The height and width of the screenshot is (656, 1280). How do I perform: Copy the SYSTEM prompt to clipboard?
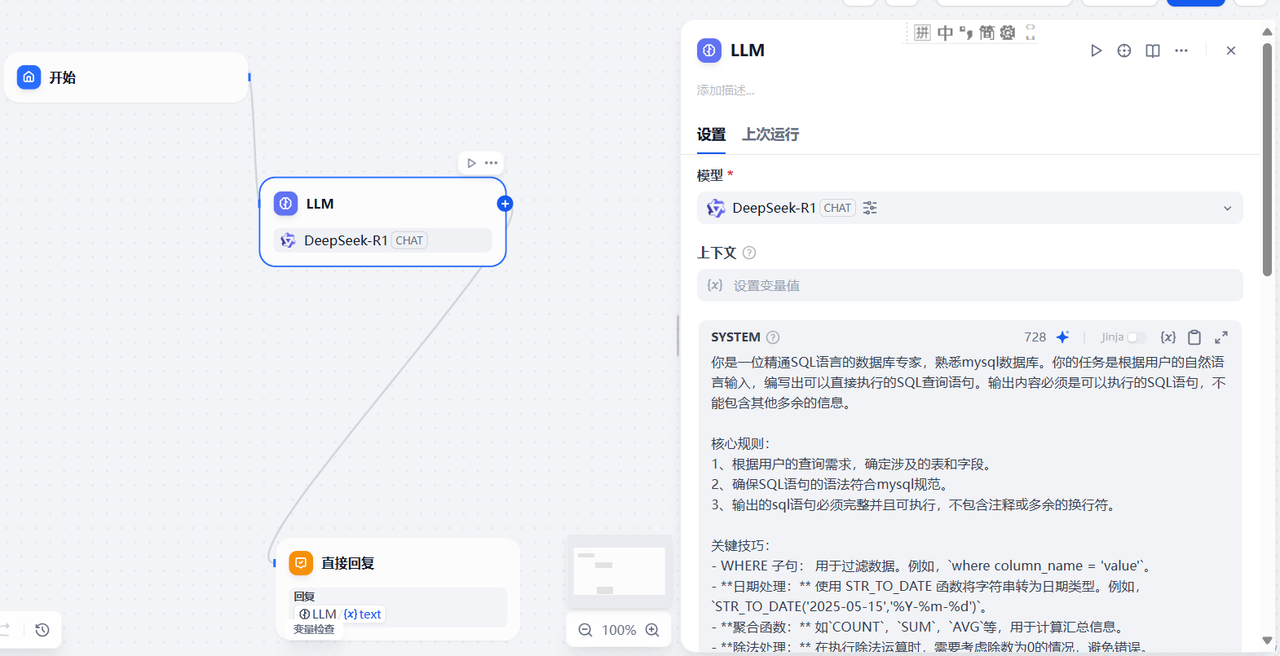click(x=1194, y=337)
